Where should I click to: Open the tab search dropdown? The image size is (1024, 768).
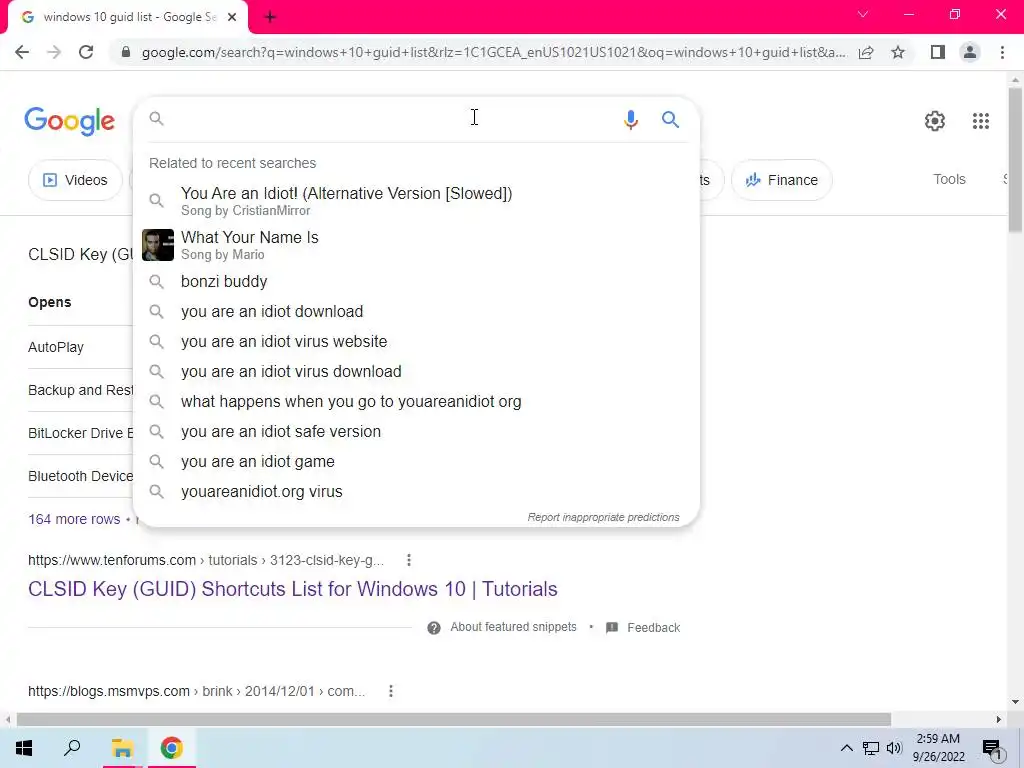pyautogui.click(x=863, y=14)
